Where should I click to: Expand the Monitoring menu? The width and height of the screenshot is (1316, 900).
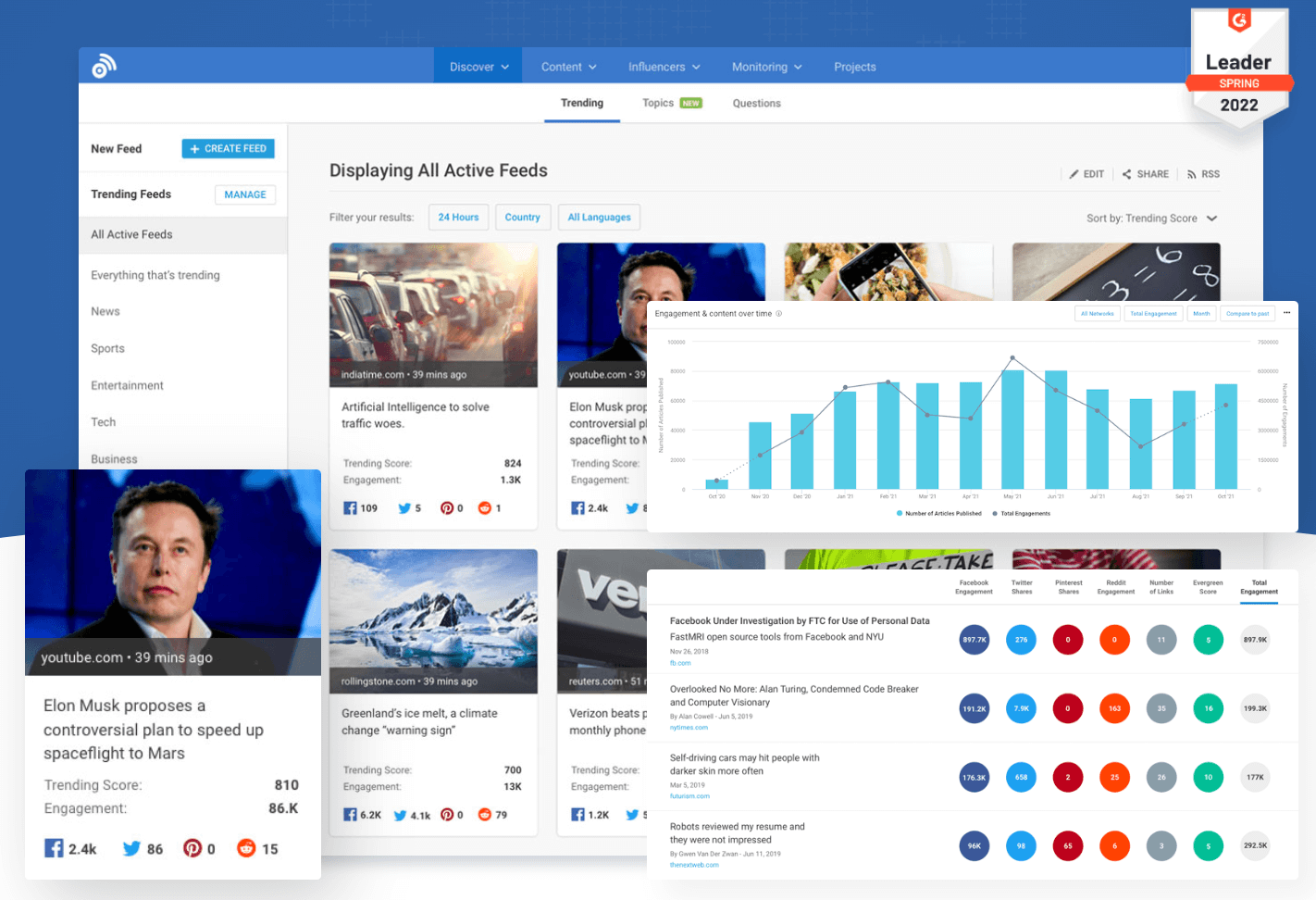coord(766,67)
